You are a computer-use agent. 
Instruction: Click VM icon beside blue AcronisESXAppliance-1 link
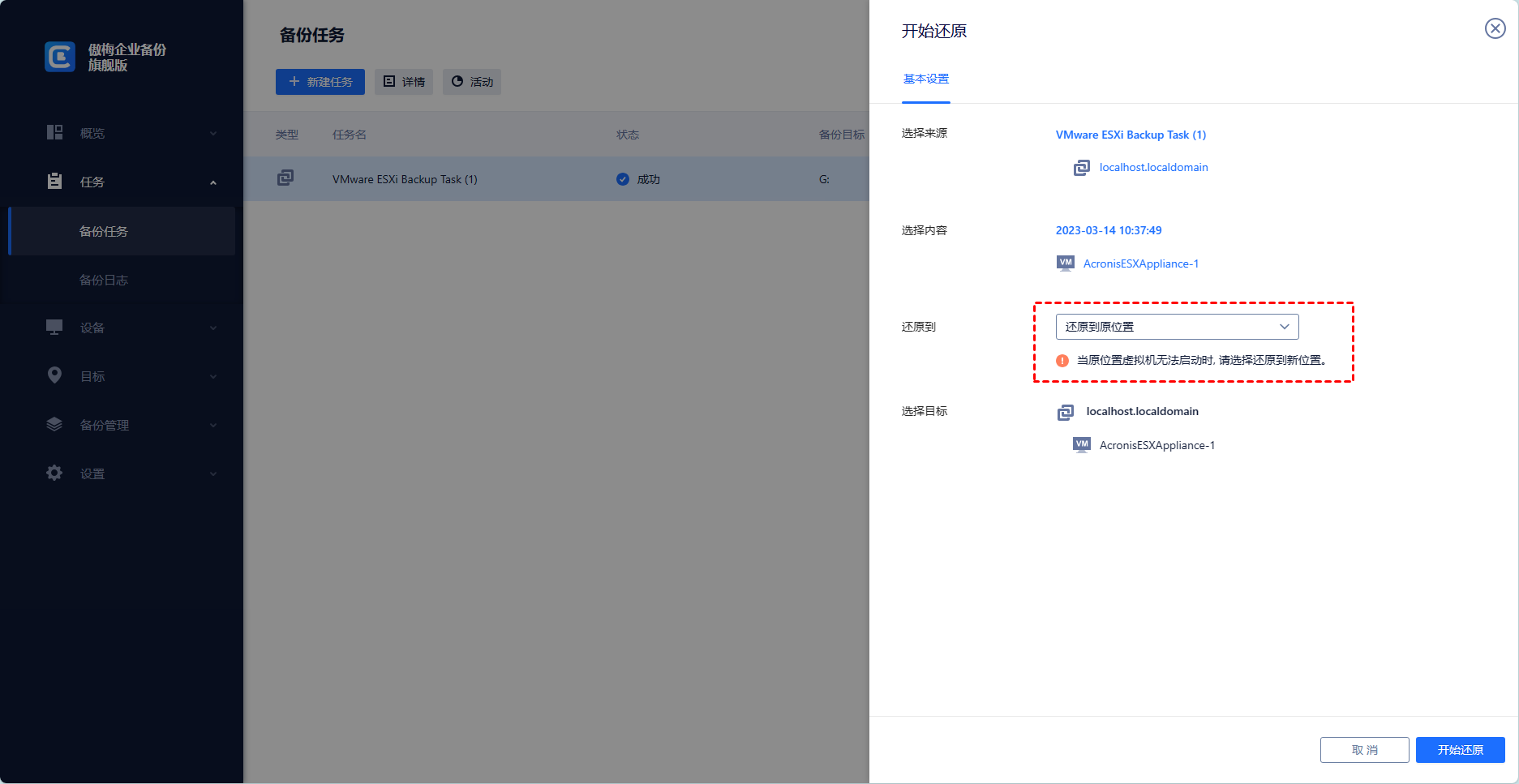tap(1066, 263)
